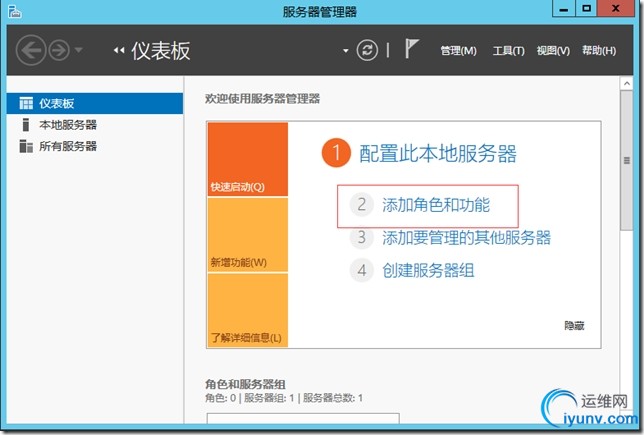Click the scrollbar up arrow
The height and width of the screenshot is (435, 644).
click(627, 84)
